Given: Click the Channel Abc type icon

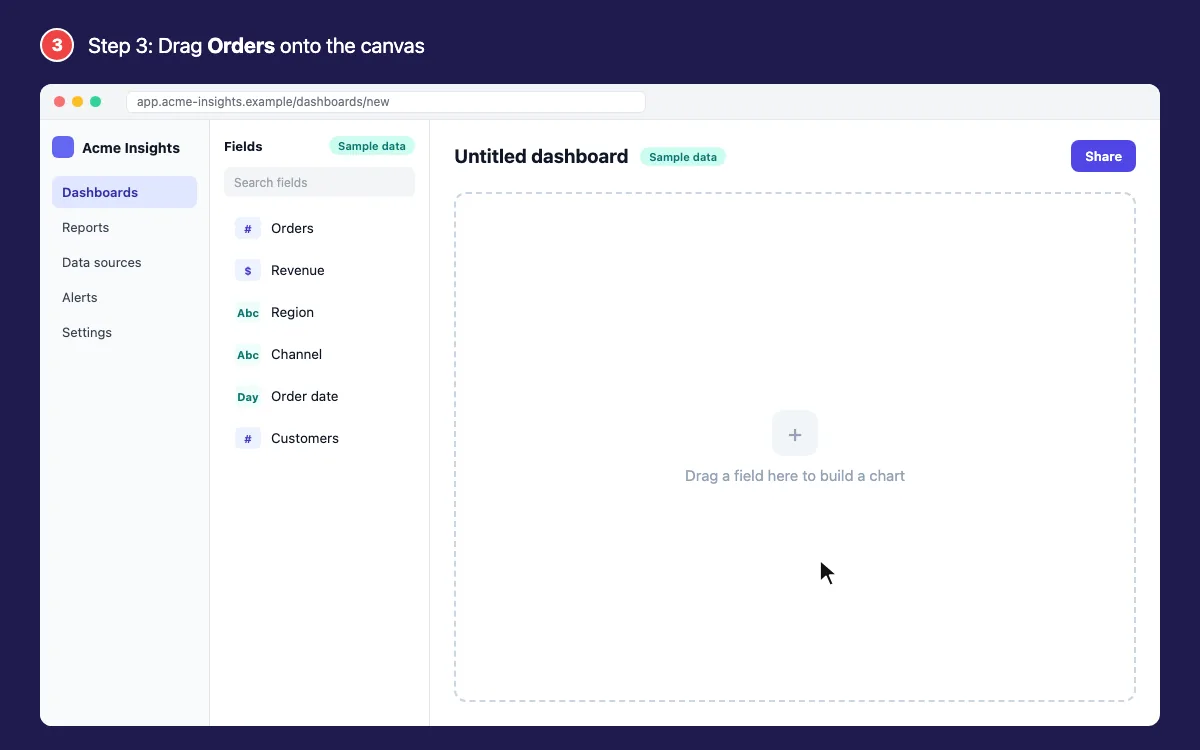Looking at the screenshot, I should [248, 354].
